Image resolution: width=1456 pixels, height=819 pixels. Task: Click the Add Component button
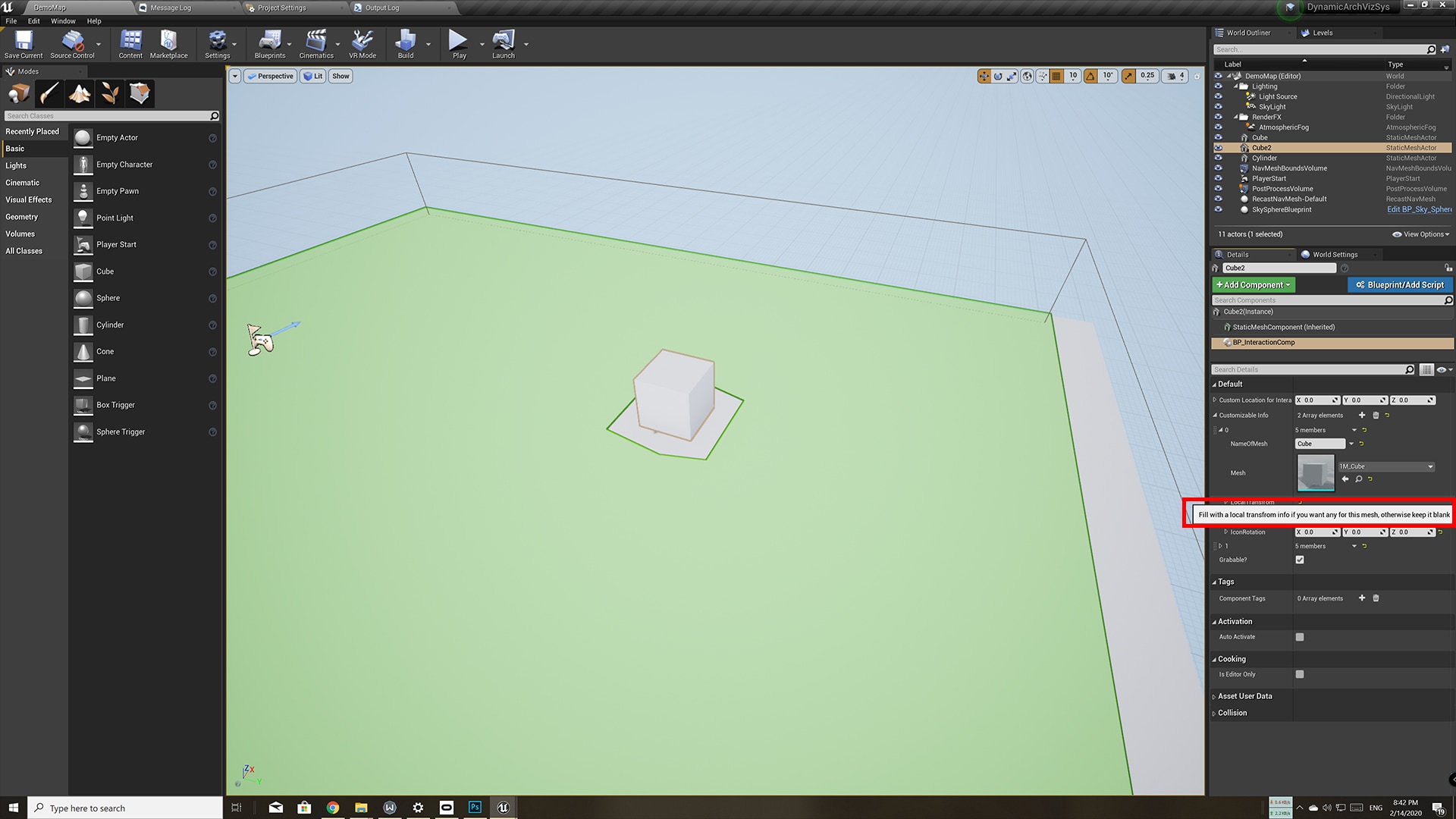click(x=1253, y=284)
